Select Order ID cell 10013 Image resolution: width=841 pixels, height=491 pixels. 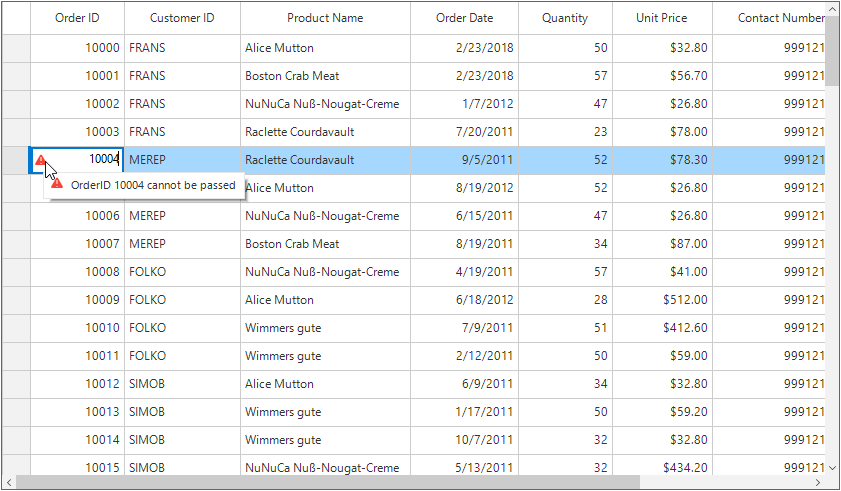(x=77, y=412)
